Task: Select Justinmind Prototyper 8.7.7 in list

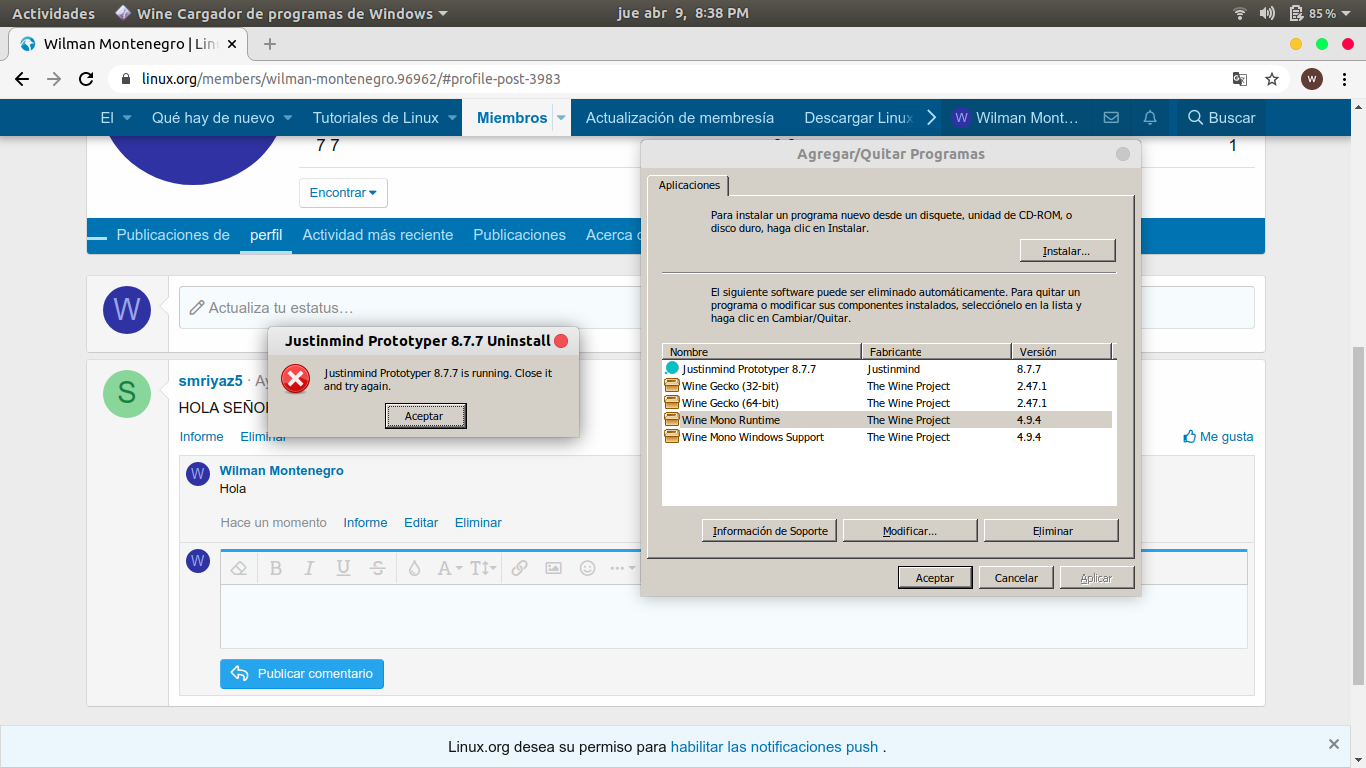Action: point(887,369)
